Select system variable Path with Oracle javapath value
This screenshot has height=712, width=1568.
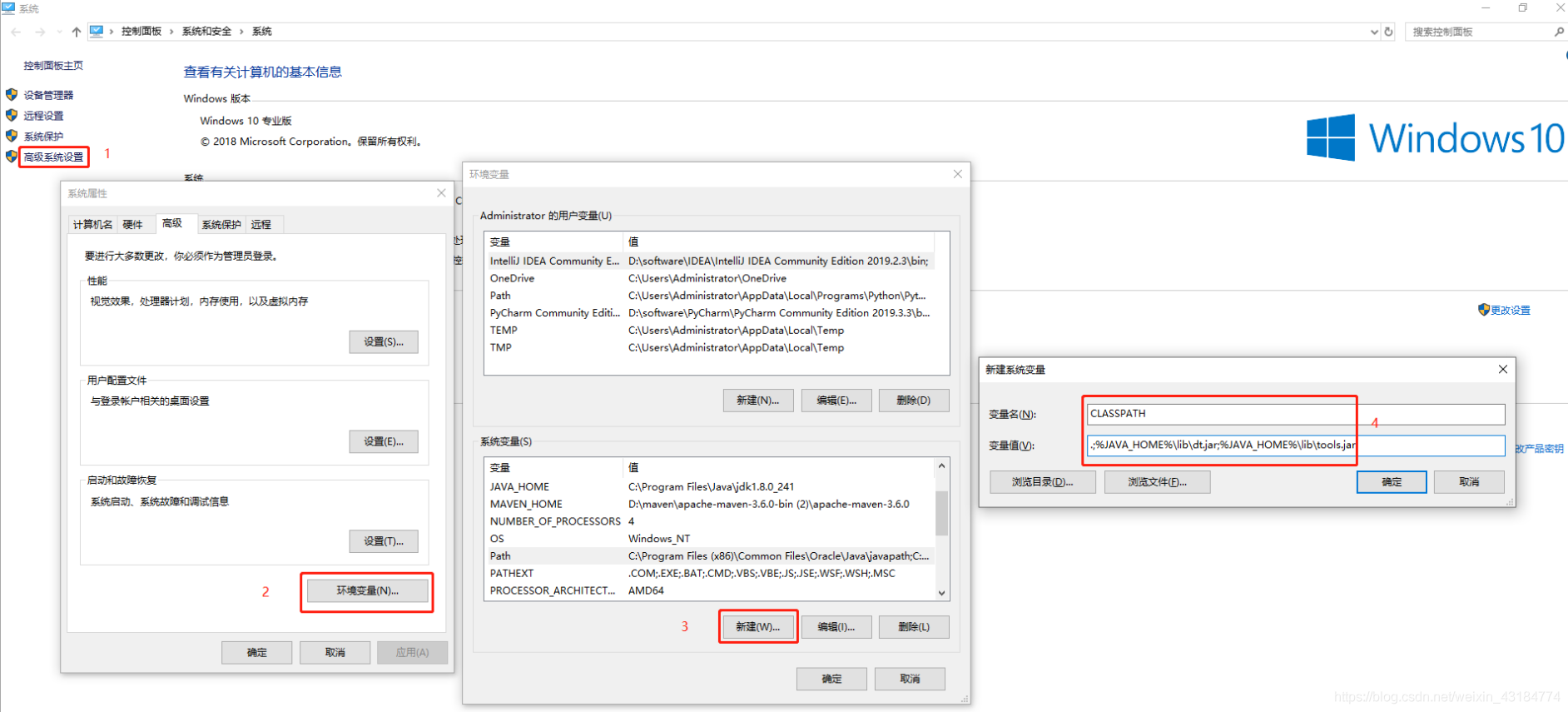tap(709, 556)
